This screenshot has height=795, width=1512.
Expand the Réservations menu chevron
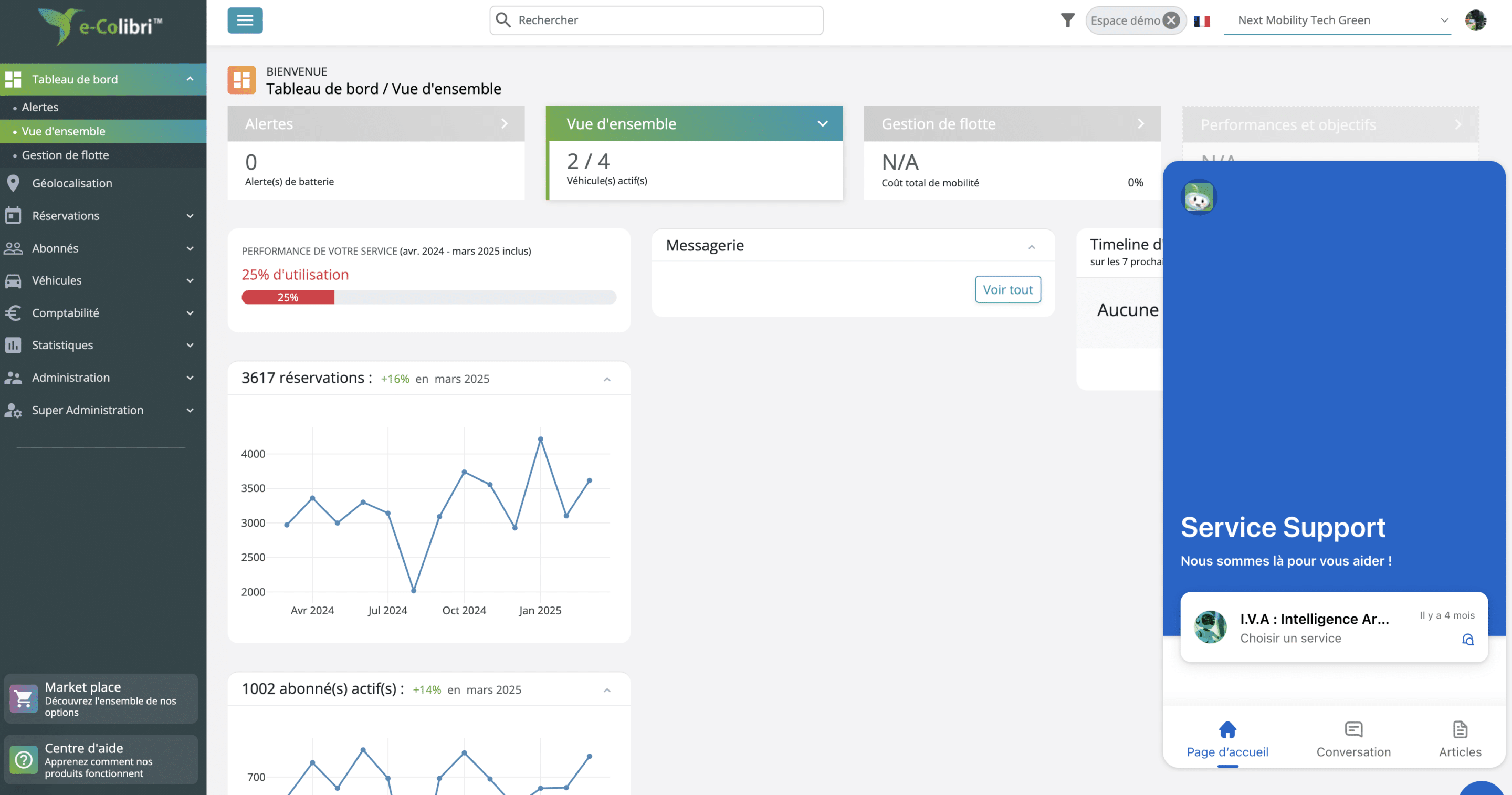point(190,216)
